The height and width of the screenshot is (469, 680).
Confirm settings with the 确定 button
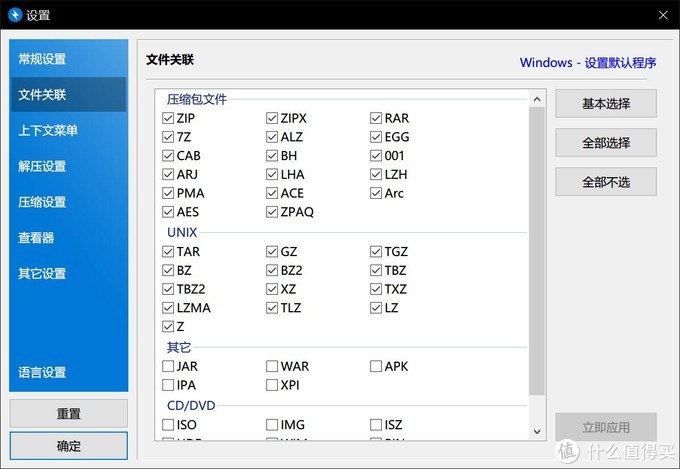click(69, 446)
